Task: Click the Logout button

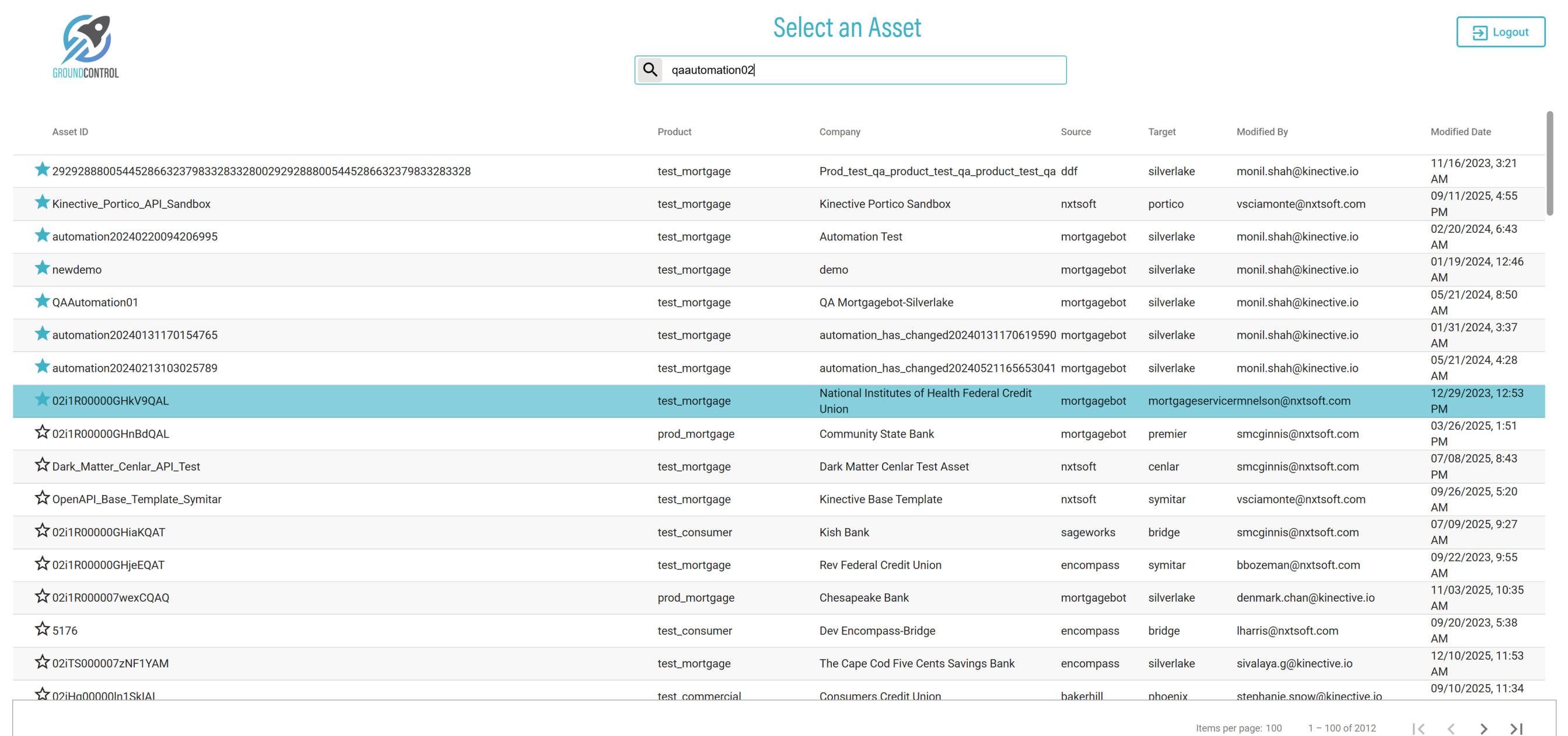Action: [1500, 32]
